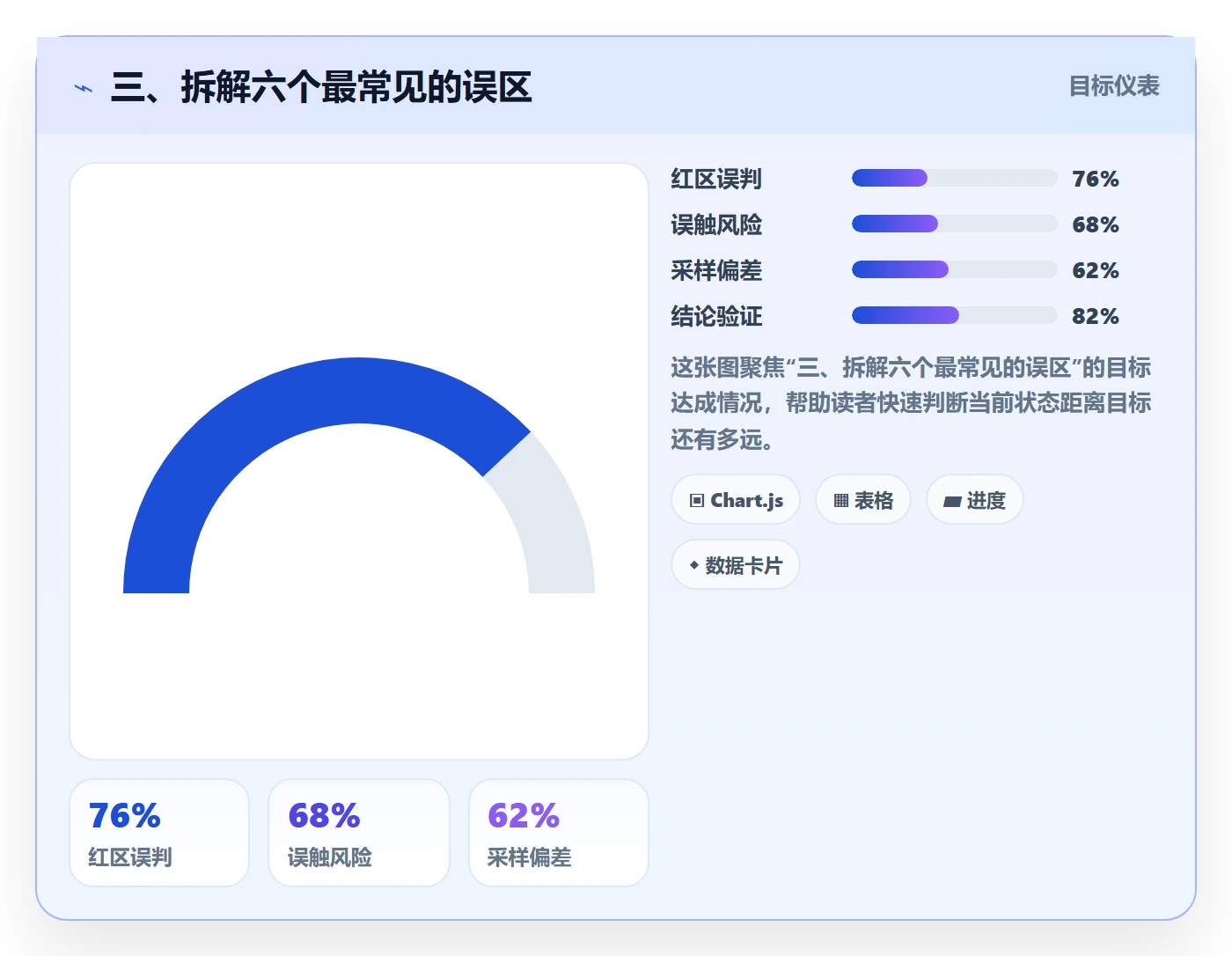Image resolution: width=1232 pixels, height=956 pixels.
Task: Click the 82% value beside 结论验证
Action: (1096, 316)
